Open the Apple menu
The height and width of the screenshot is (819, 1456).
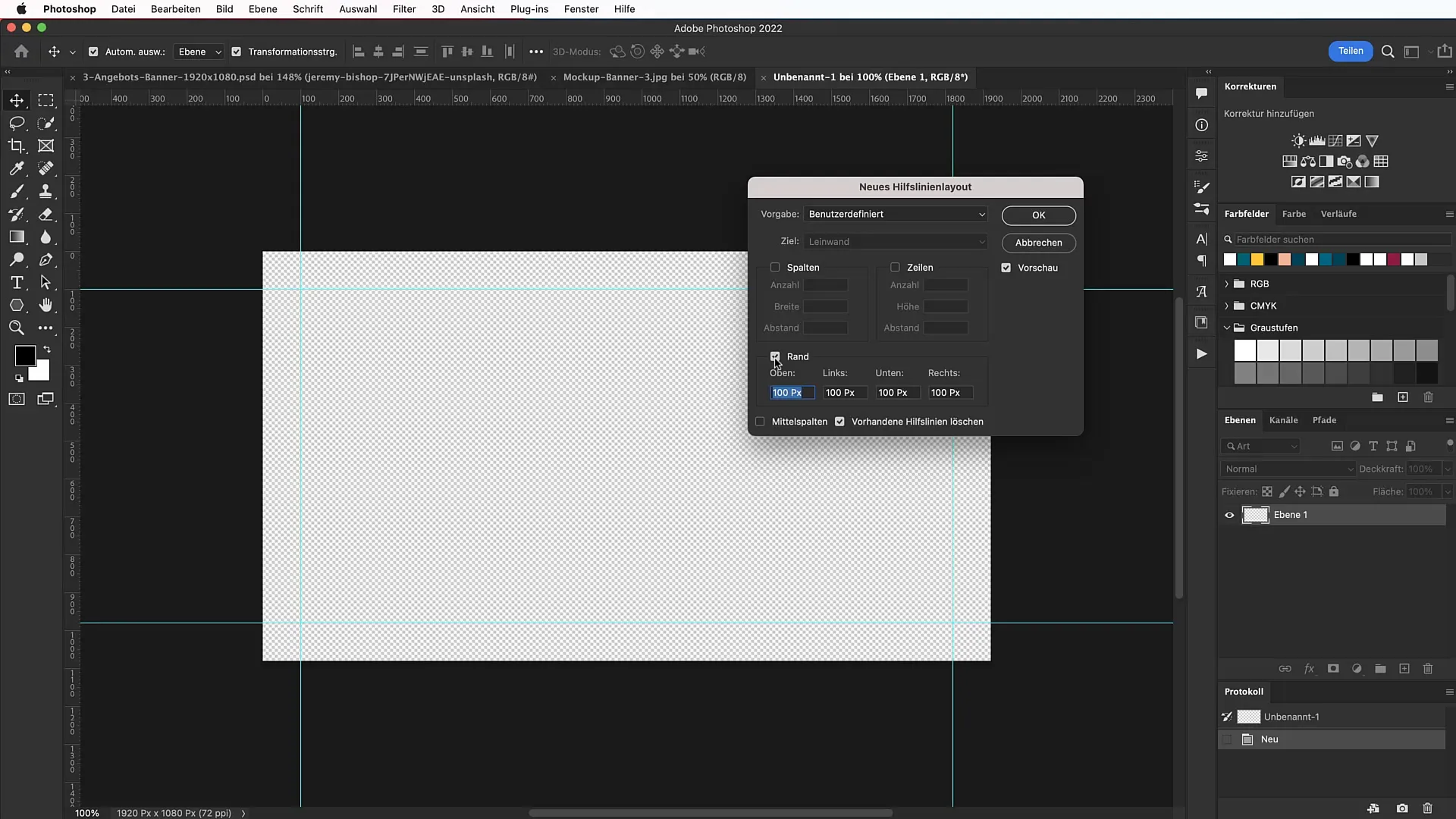point(21,9)
